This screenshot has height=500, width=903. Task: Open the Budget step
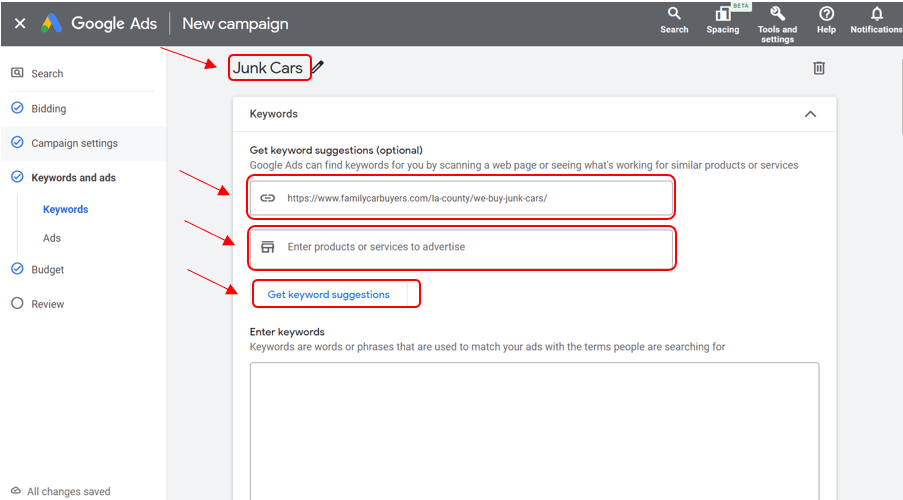tap(47, 270)
